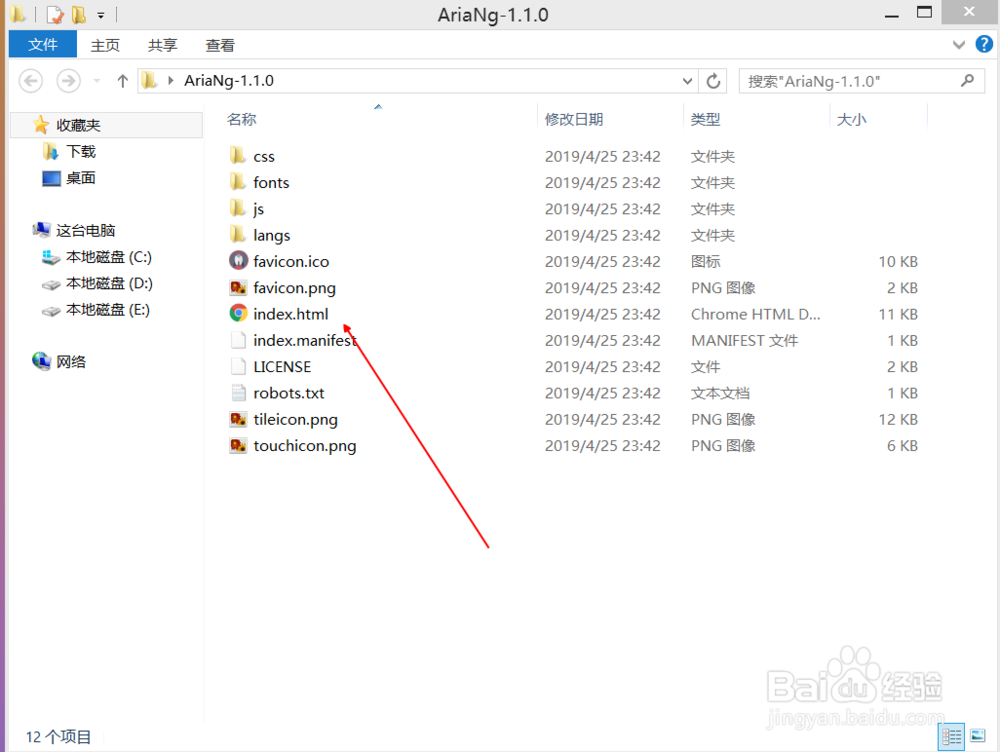
Task: Click the favicon.png image icon
Action: click(x=238, y=287)
